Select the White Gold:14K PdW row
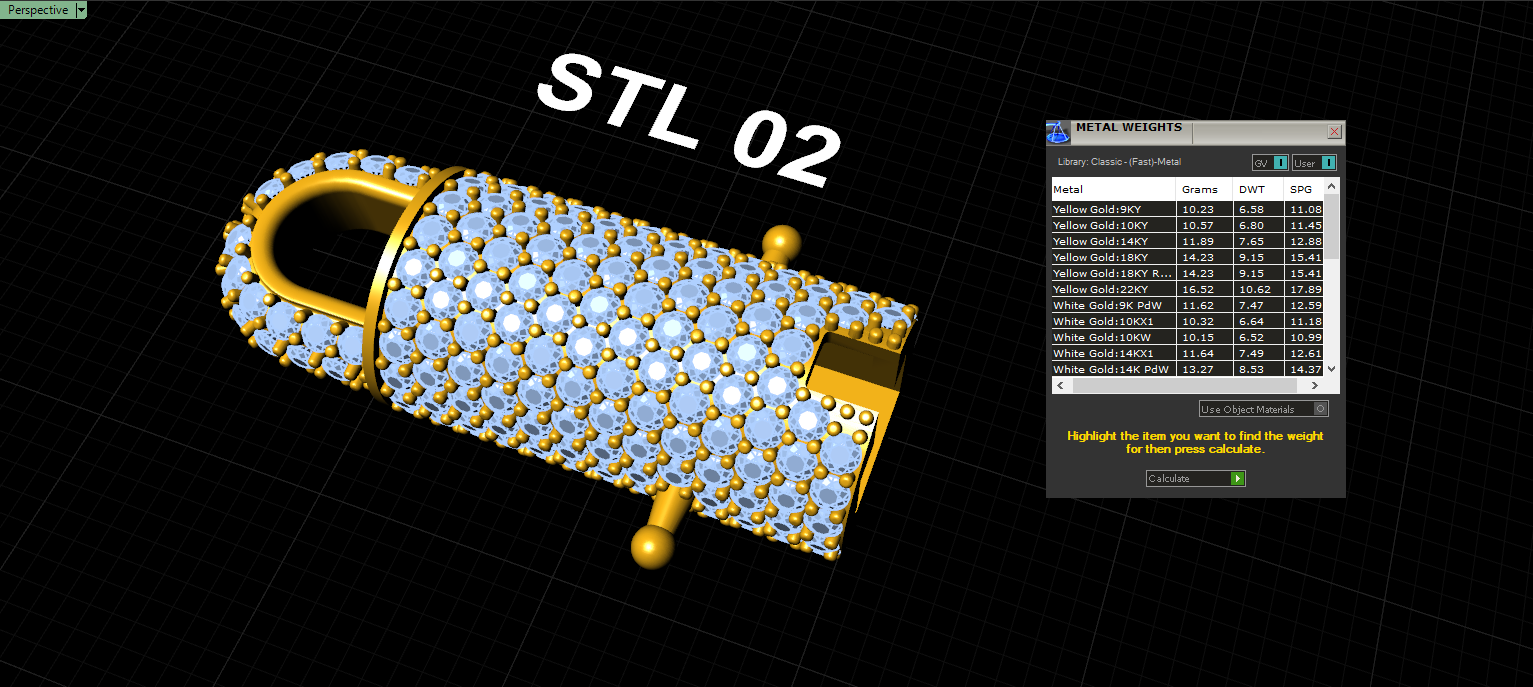1533x687 pixels. coord(1187,369)
